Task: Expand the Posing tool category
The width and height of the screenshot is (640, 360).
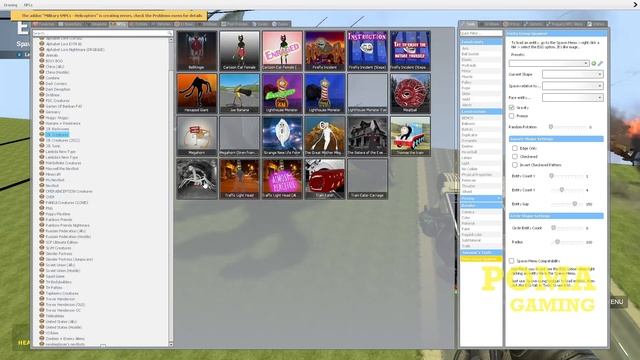Action: [x=481, y=198]
